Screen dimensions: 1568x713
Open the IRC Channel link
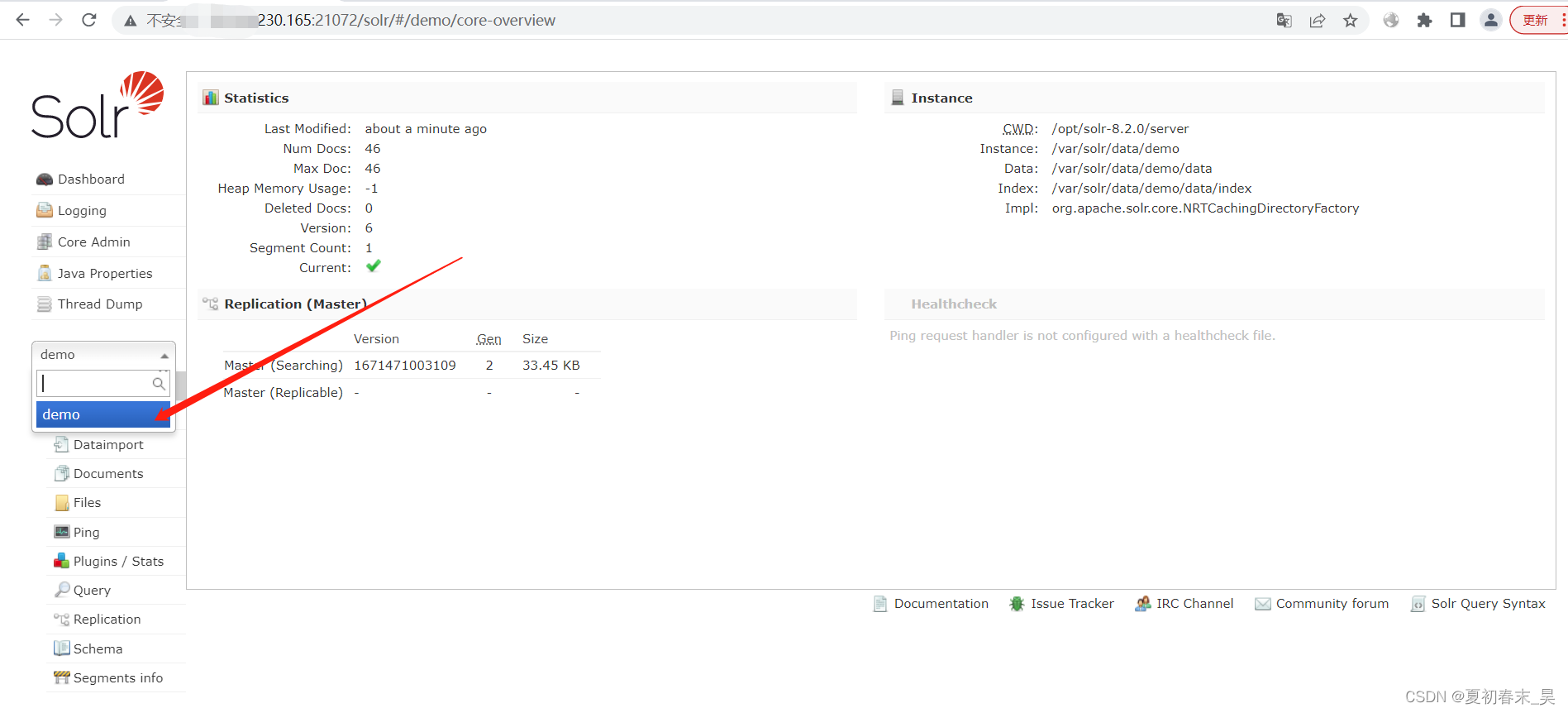[1194, 604]
